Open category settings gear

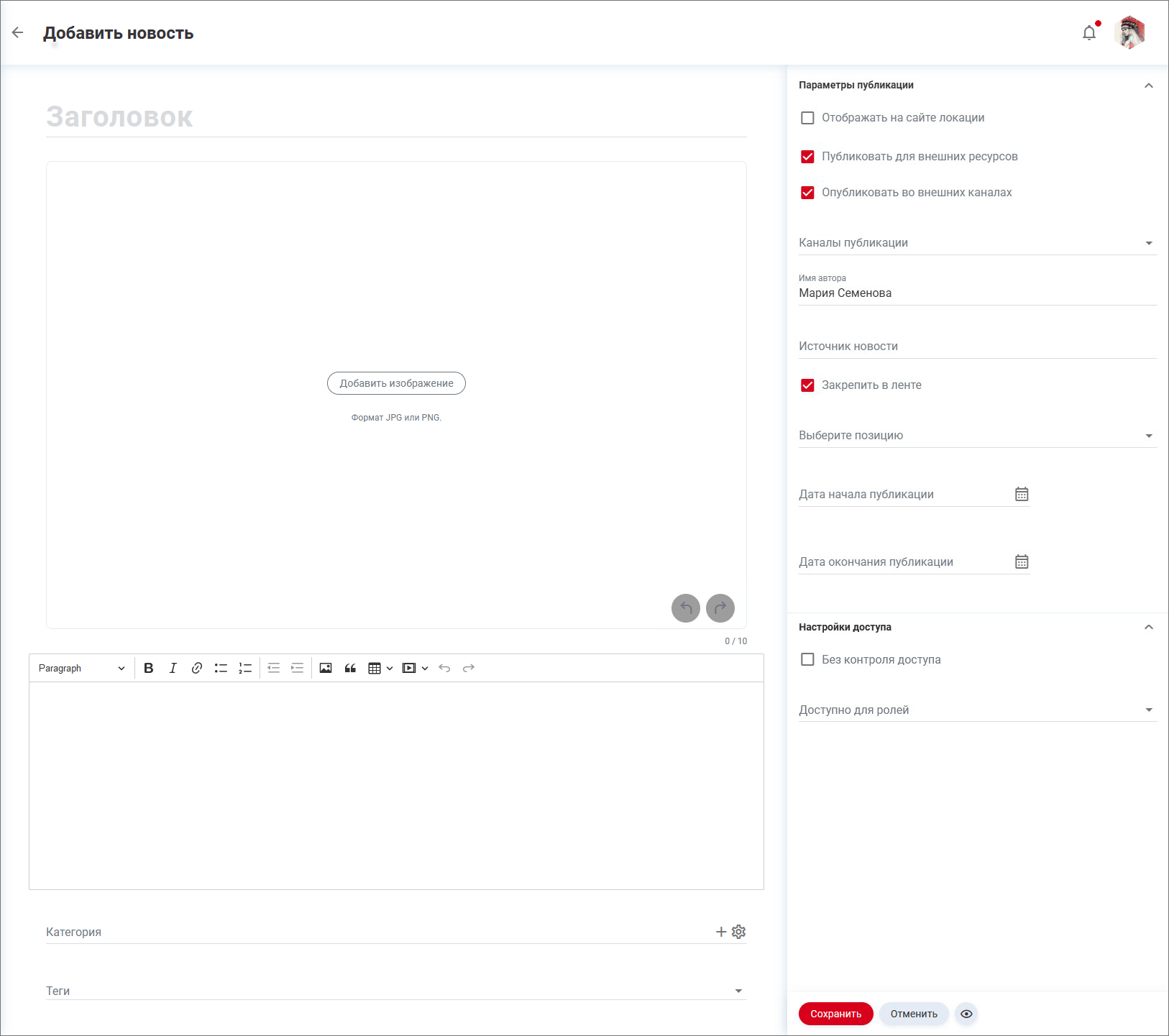coord(738,932)
